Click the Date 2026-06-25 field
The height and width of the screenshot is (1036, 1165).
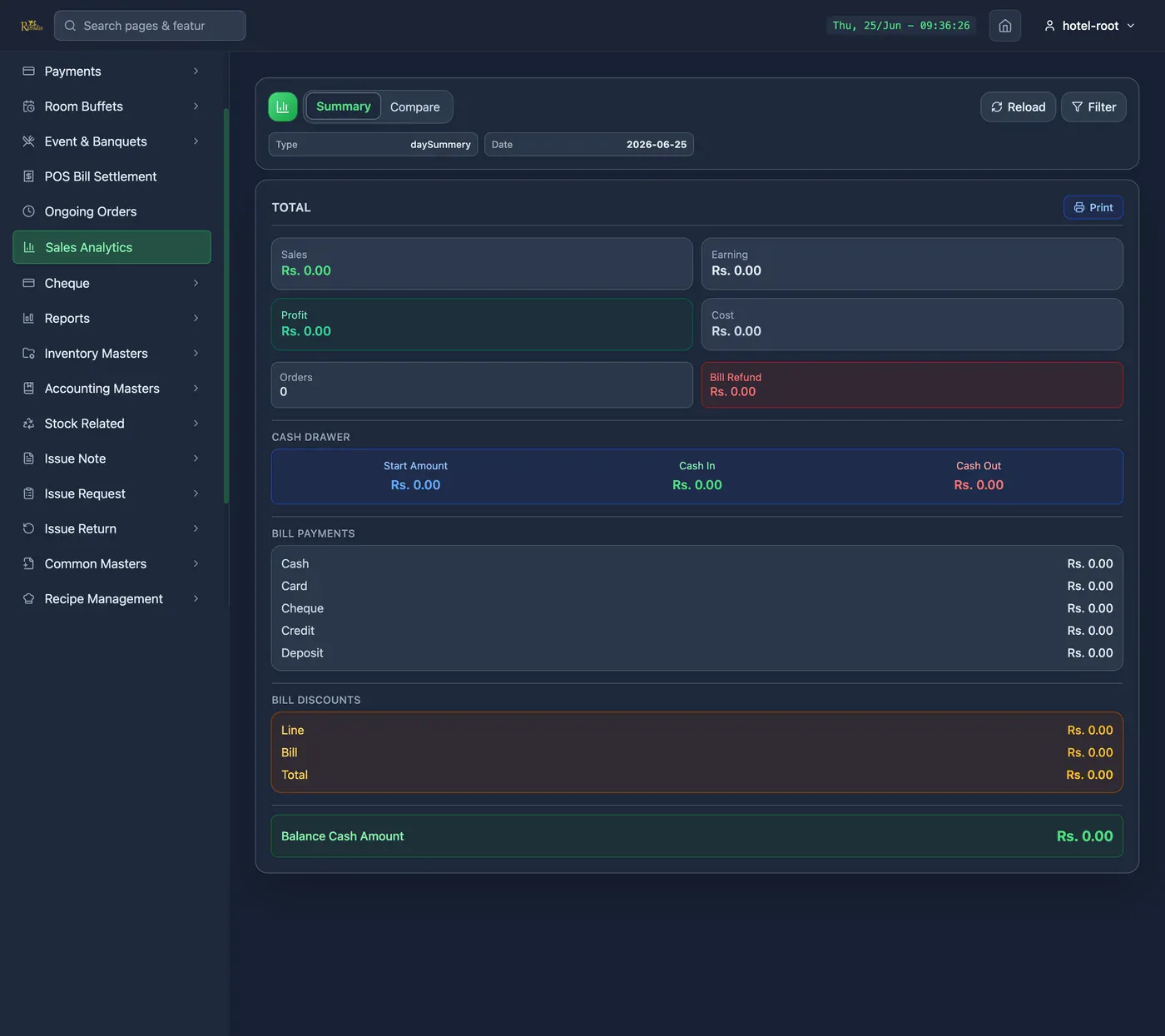click(589, 144)
